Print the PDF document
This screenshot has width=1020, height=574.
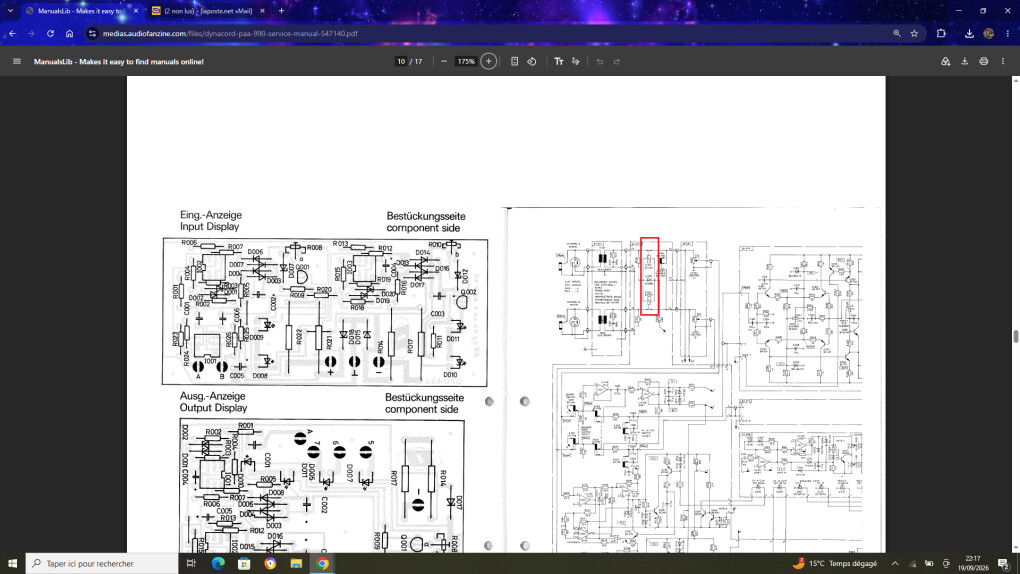coord(984,61)
